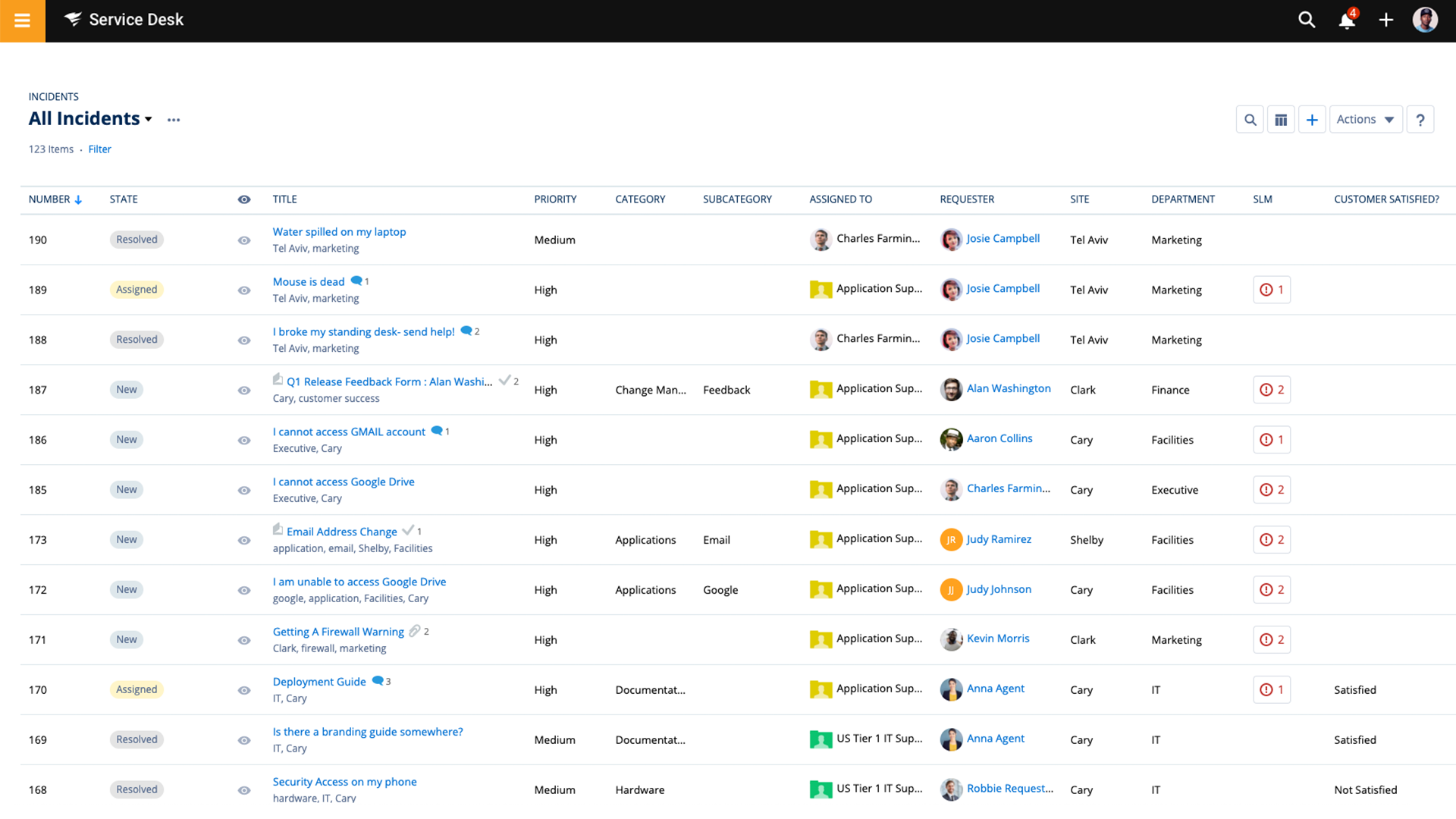Add new incident with blue plus button
The width and height of the screenshot is (1456, 819).
tap(1312, 120)
